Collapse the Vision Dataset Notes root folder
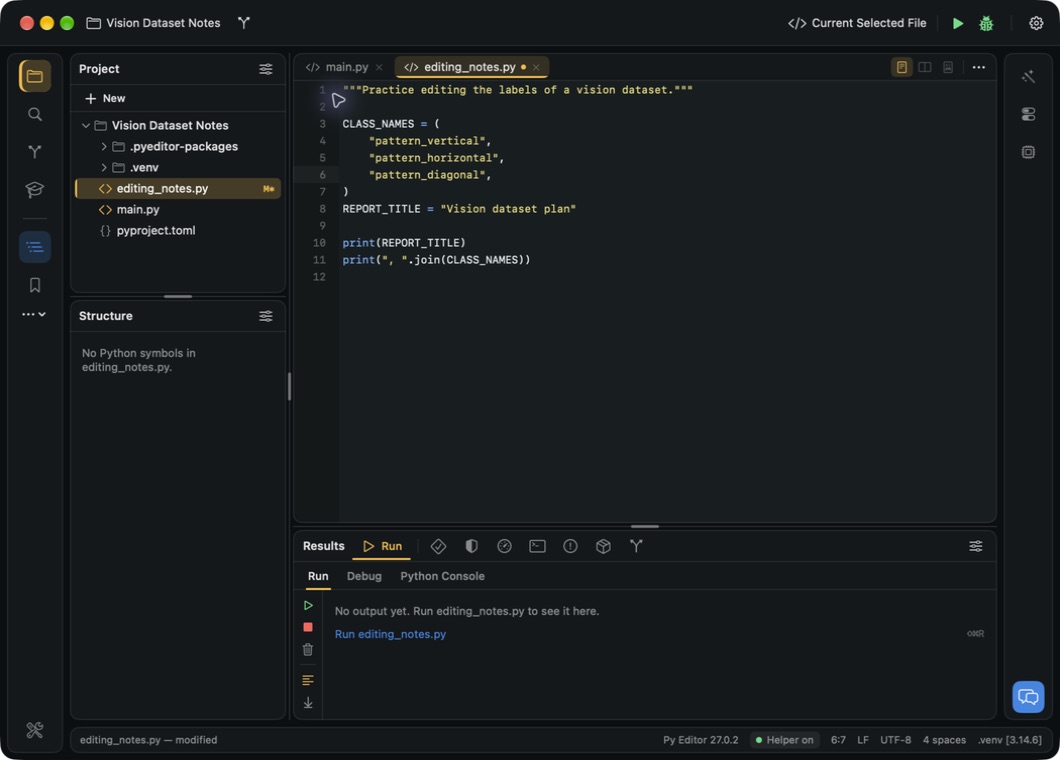The image size is (1060, 760). coord(86,125)
